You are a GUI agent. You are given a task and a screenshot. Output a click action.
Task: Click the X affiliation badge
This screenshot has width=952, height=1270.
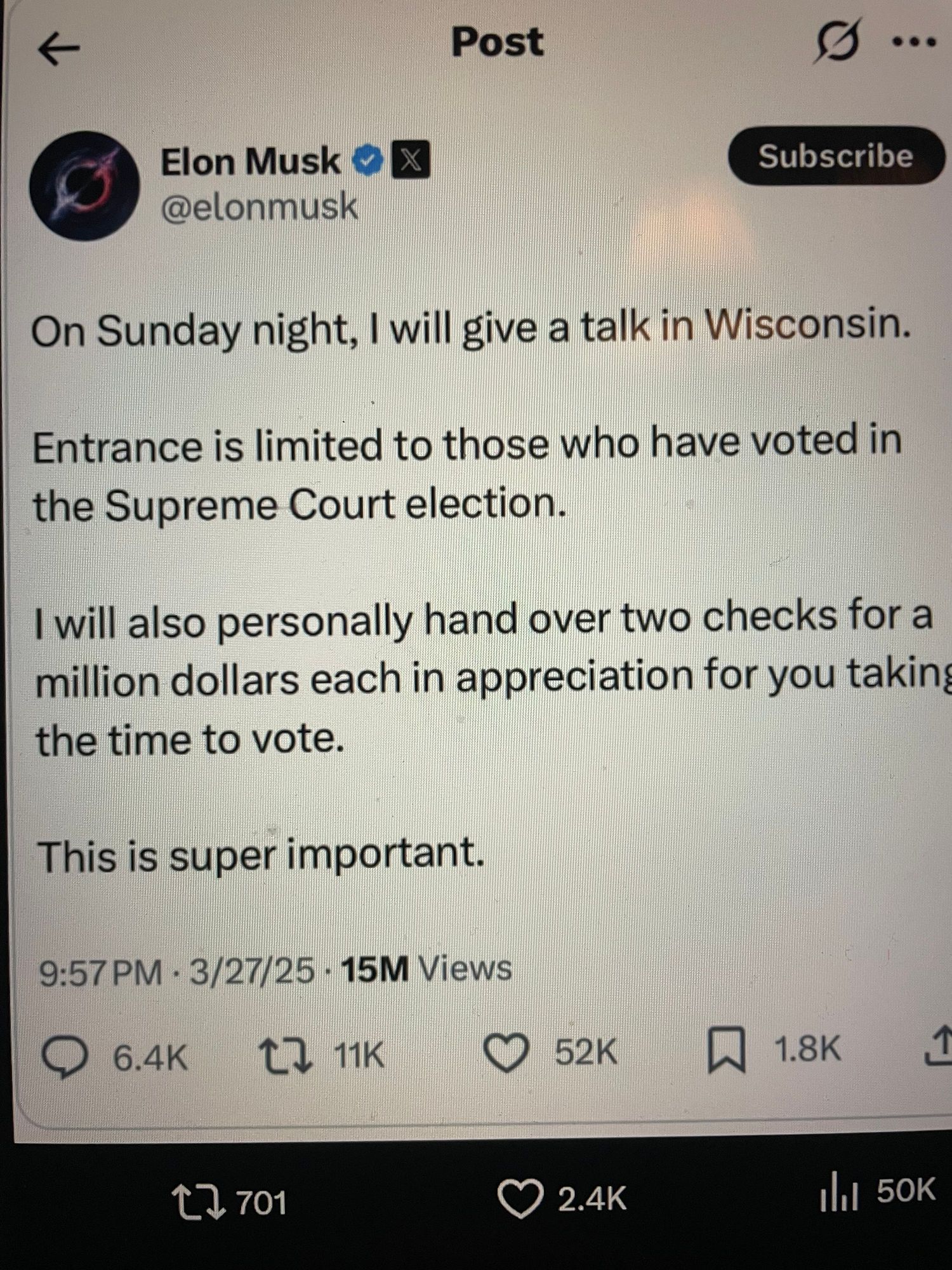[x=411, y=160]
